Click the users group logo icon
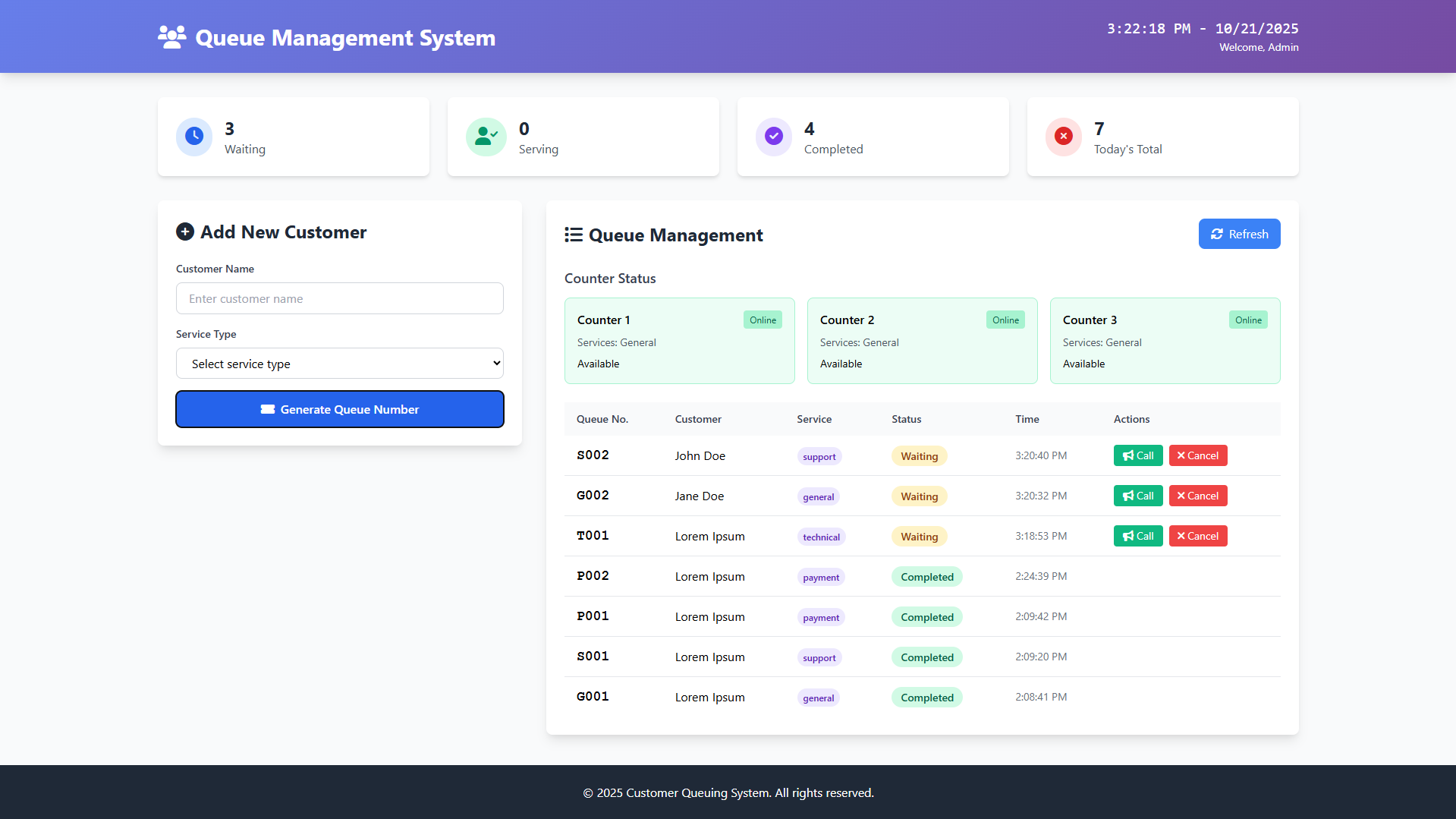This screenshot has width=1456, height=819. 171,37
